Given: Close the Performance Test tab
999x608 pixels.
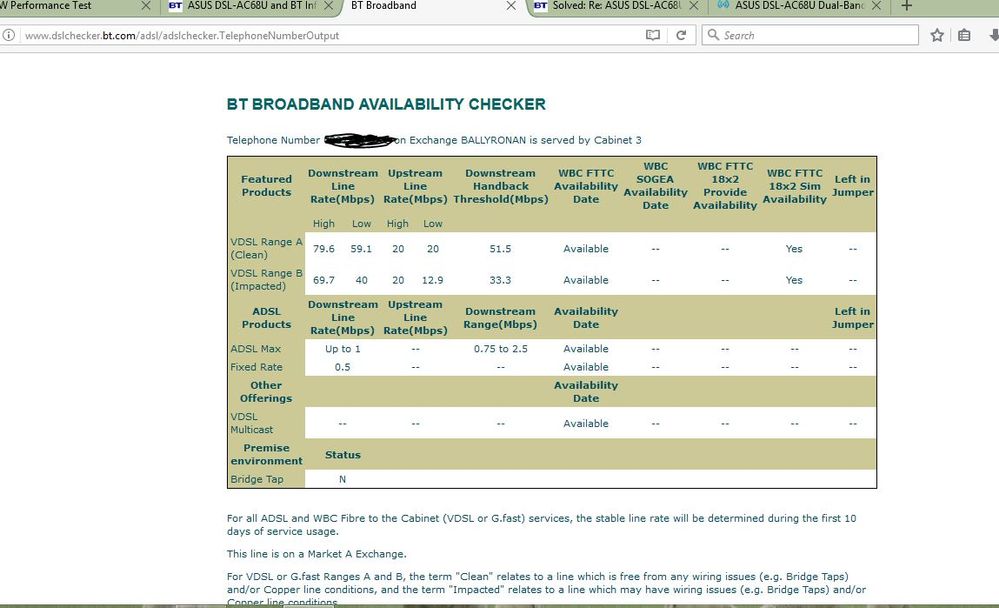Looking at the screenshot, I should tap(145, 6).
